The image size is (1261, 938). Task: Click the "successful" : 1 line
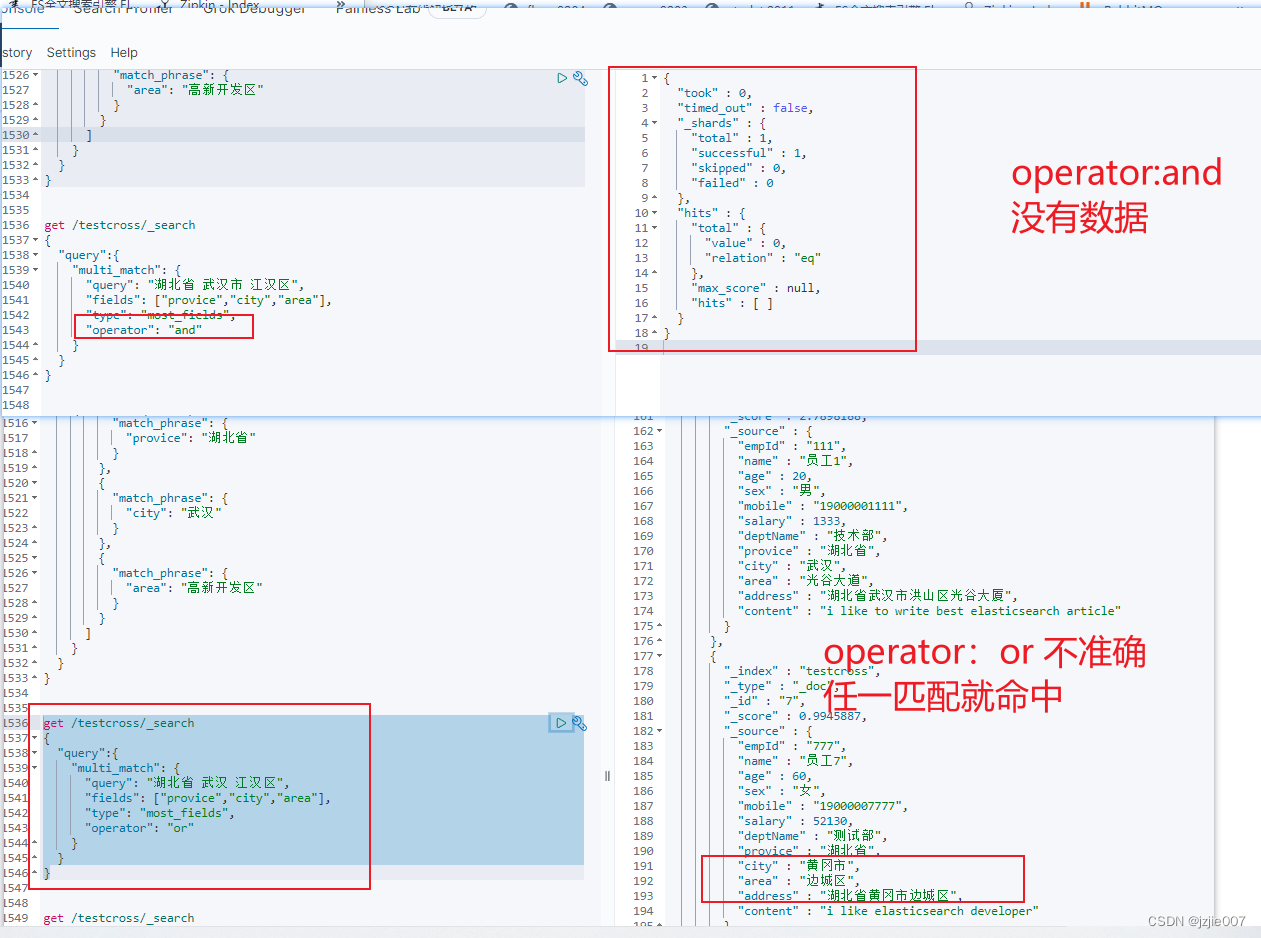[x=749, y=153]
